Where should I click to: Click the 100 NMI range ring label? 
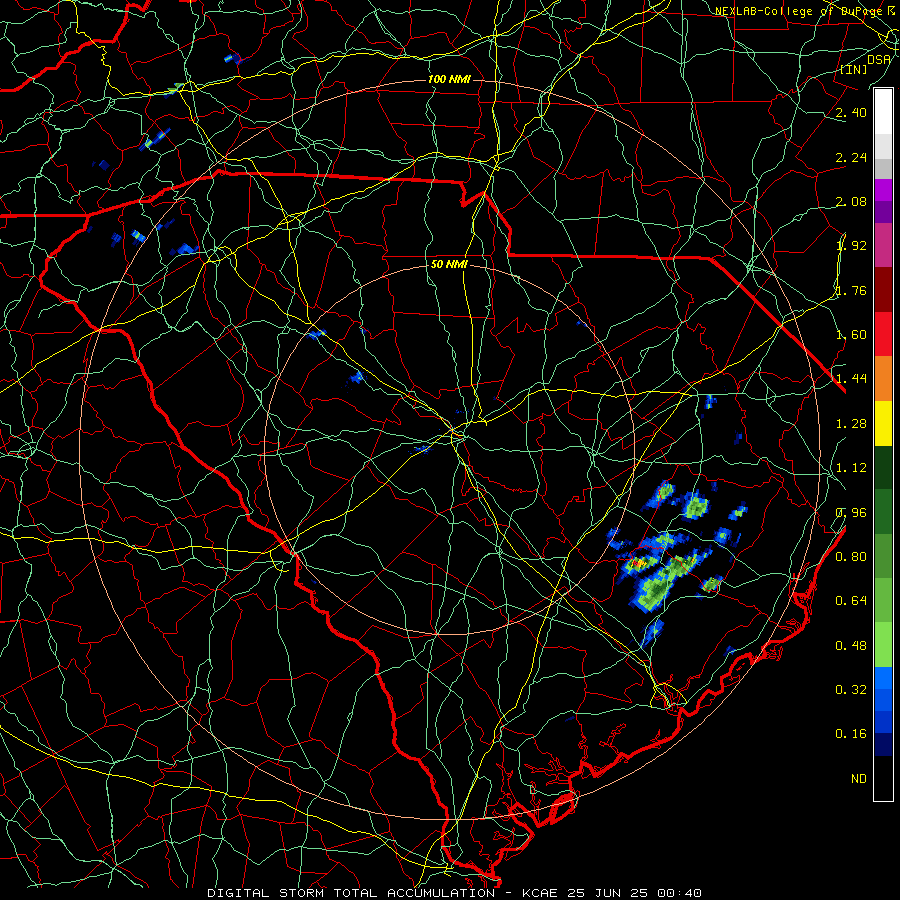449,79
